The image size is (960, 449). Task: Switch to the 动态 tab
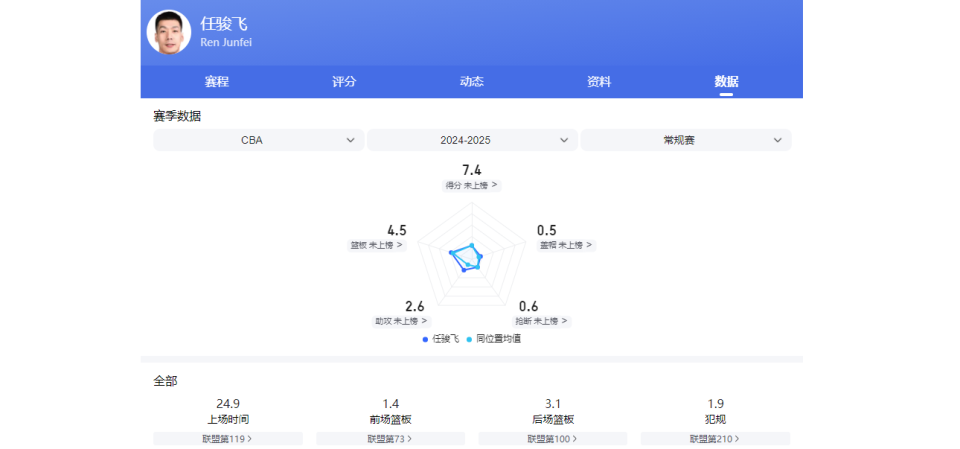pyautogui.click(x=471, y=81)
